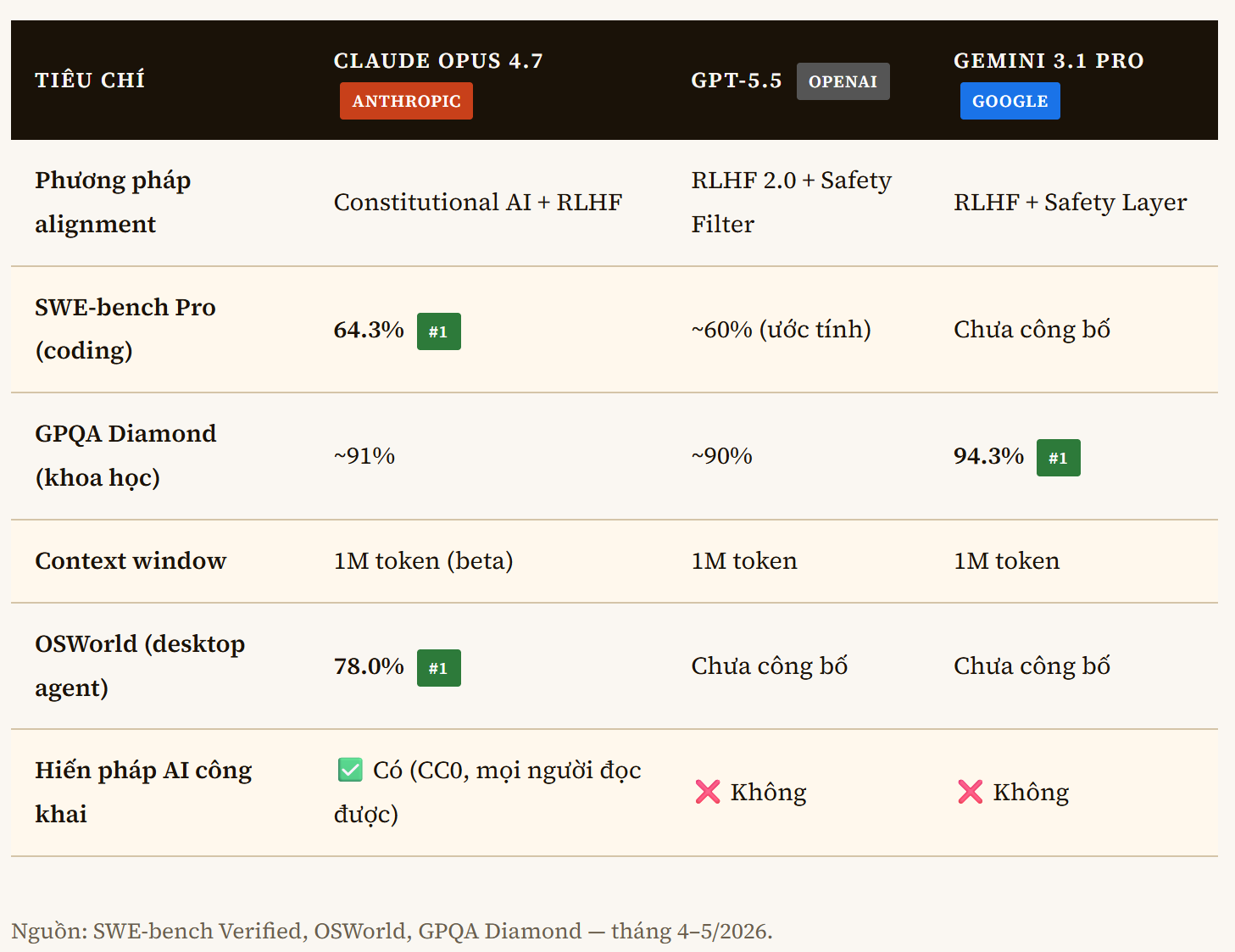1235x952 pixels.
Task: Click the #1 badge beside 78.0%
Action: pos(438,668)
